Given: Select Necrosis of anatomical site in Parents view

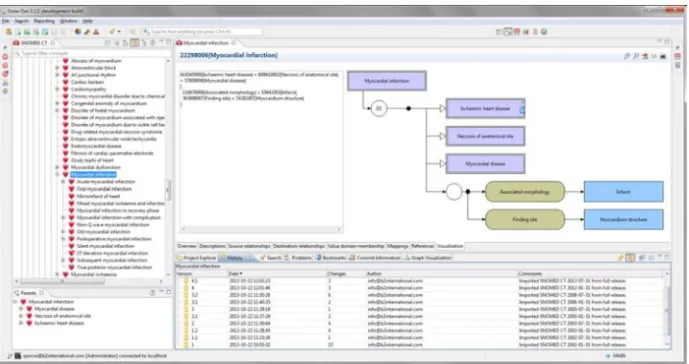Looking at the screenshot, I should (62, 316).
